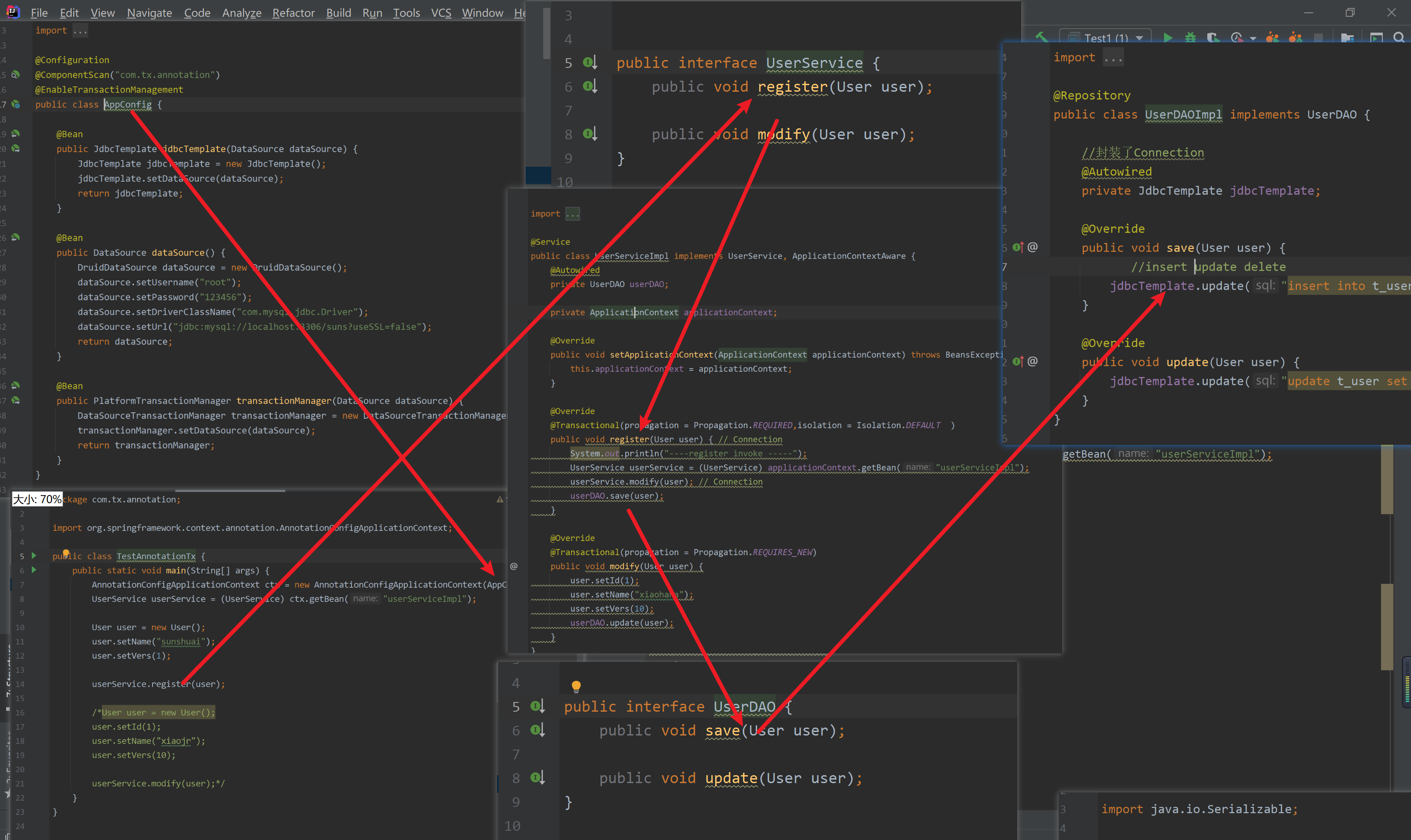The height and width of the screenshot is (840, 1411).
Task: Click gutter icon beside jdbcTemplate method declaration
Action: coord(16,148)
